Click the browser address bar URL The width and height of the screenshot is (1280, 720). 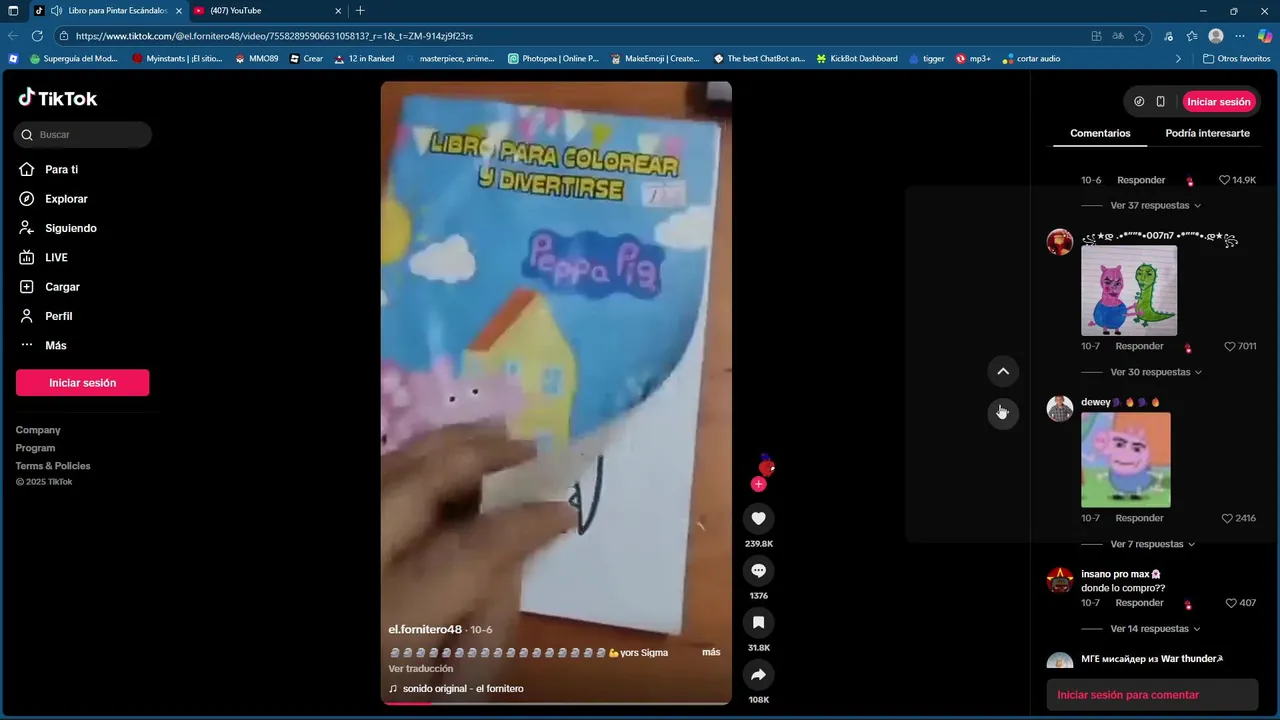274,36
